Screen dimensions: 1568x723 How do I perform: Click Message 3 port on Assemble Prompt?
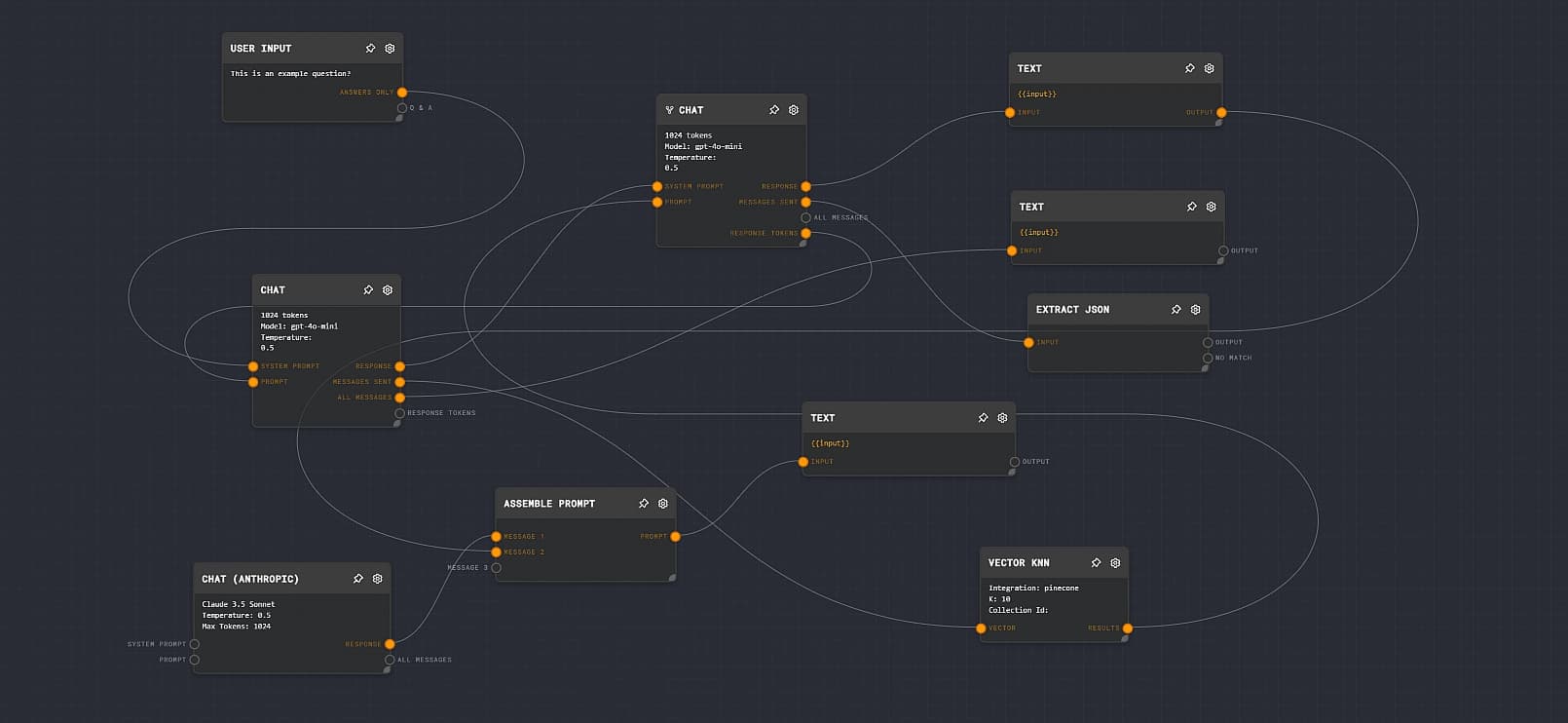497,568
